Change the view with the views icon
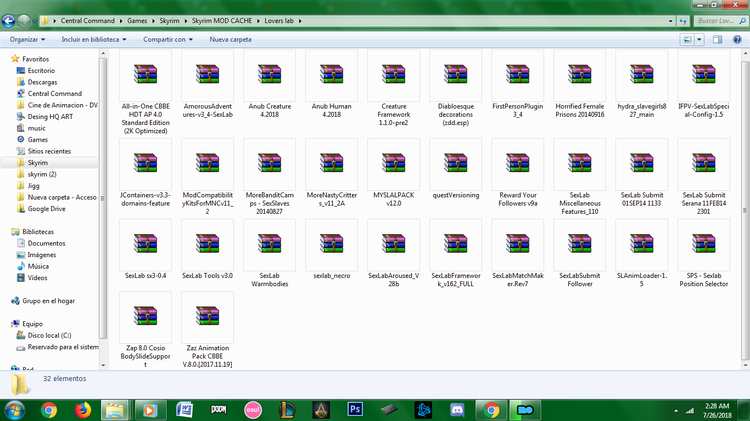Viewport: 750px width, 421px height. [x=687, y=40]
